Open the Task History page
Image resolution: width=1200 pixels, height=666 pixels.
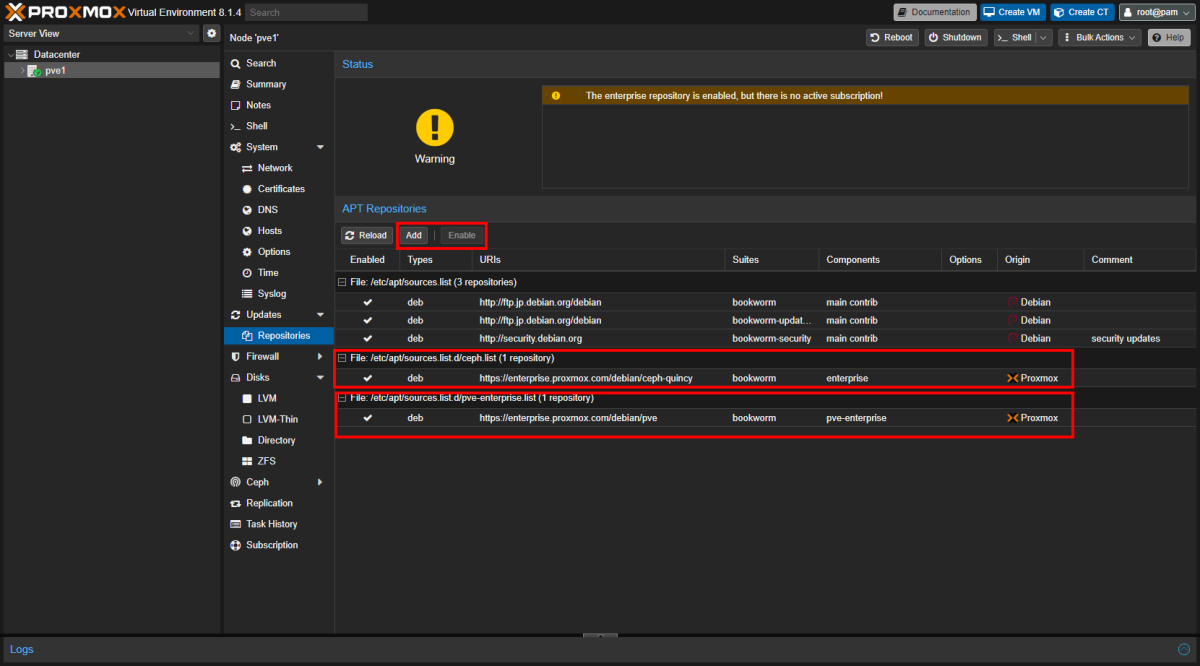(x=279, y=524)
